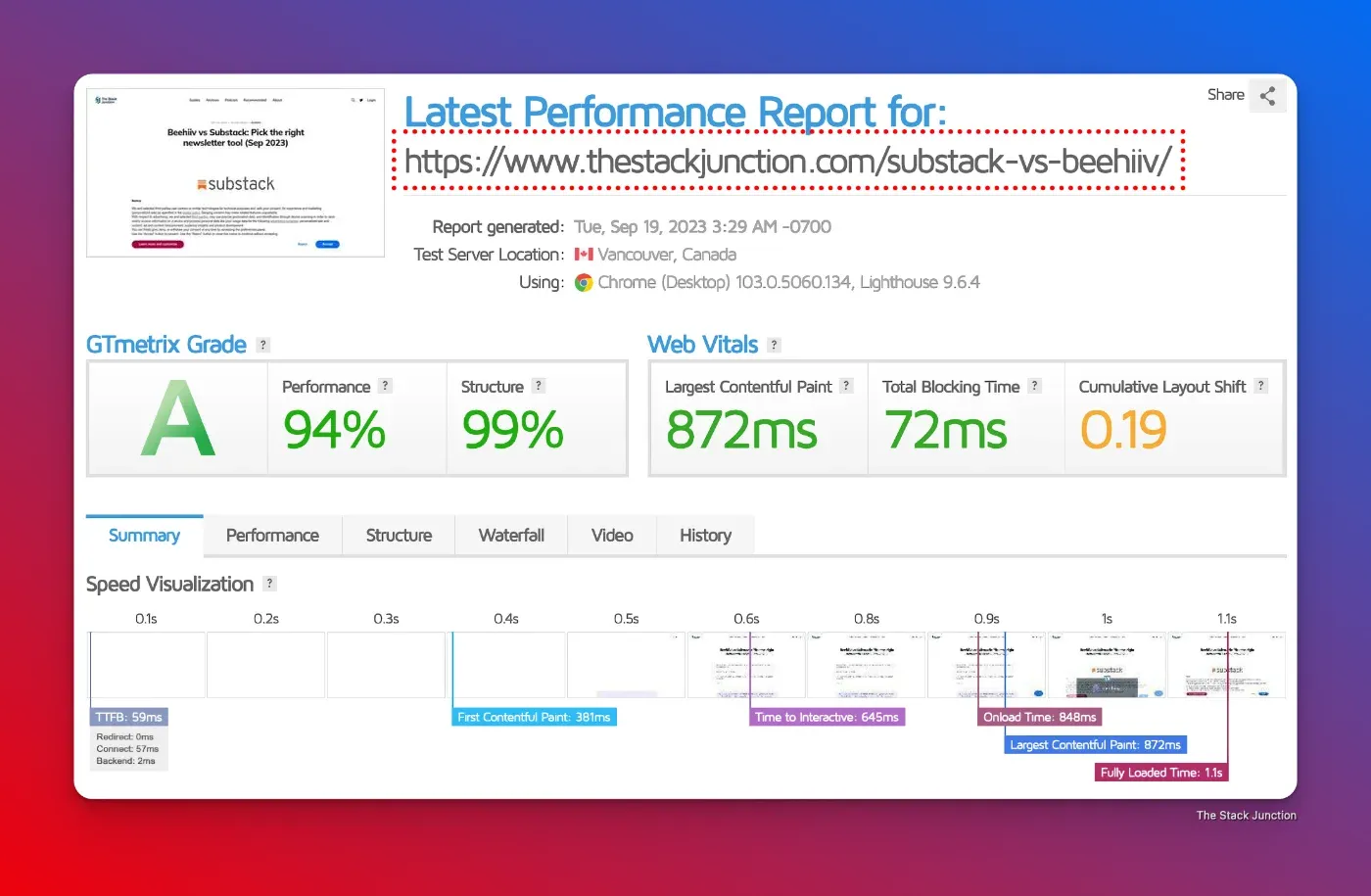Select the Structure tab

click(398, 535)
